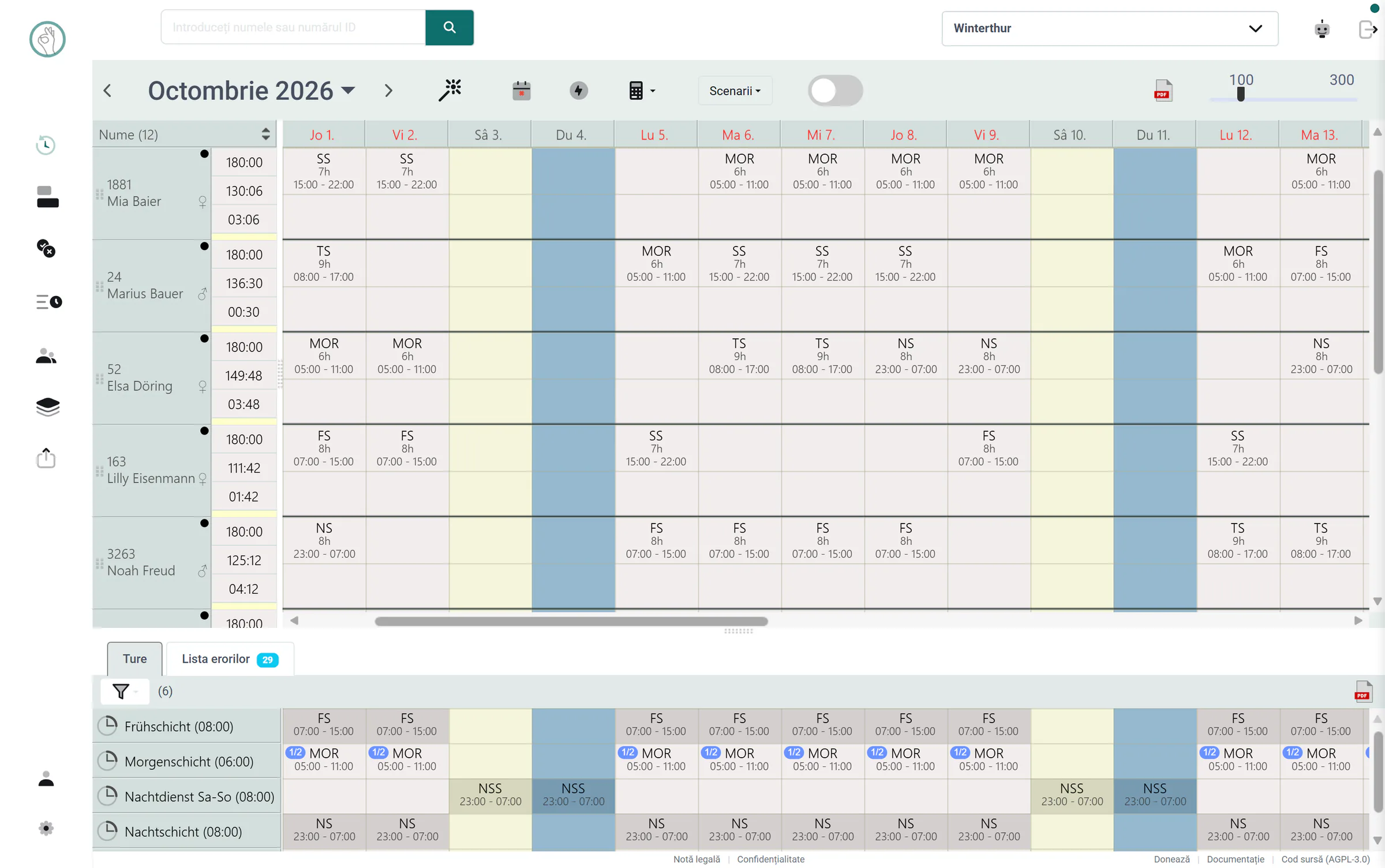Viewport: 1385px width, 868px height.
Task: Click the magnifier search button
Action: tap(449, 27)
